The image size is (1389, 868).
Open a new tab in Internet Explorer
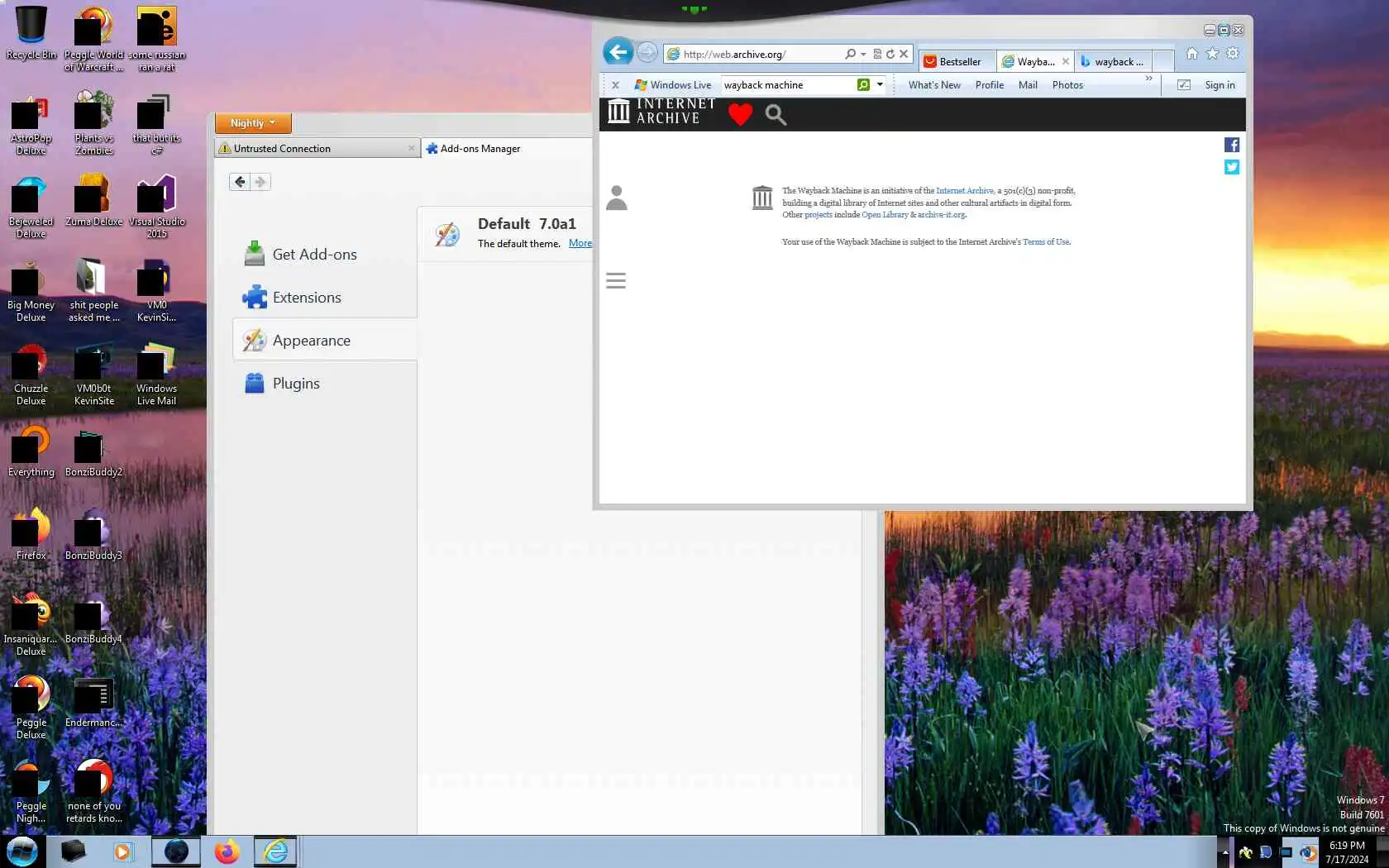(1163, 61)
